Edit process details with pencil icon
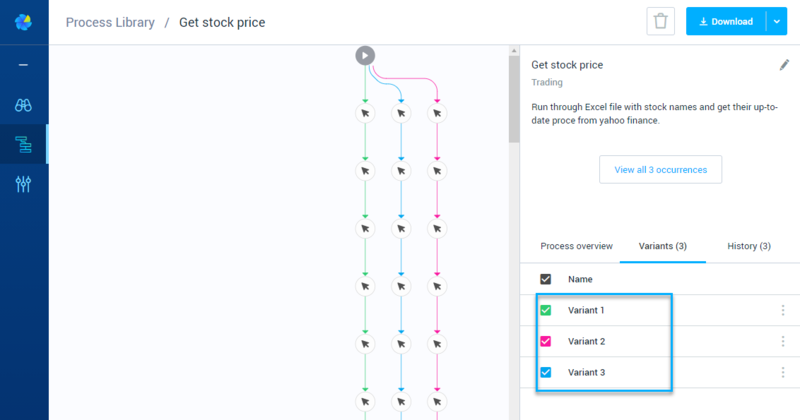Image resolution: width=800 pixels, height=420 pixels. pyautogui.click(x=784, y=65)
